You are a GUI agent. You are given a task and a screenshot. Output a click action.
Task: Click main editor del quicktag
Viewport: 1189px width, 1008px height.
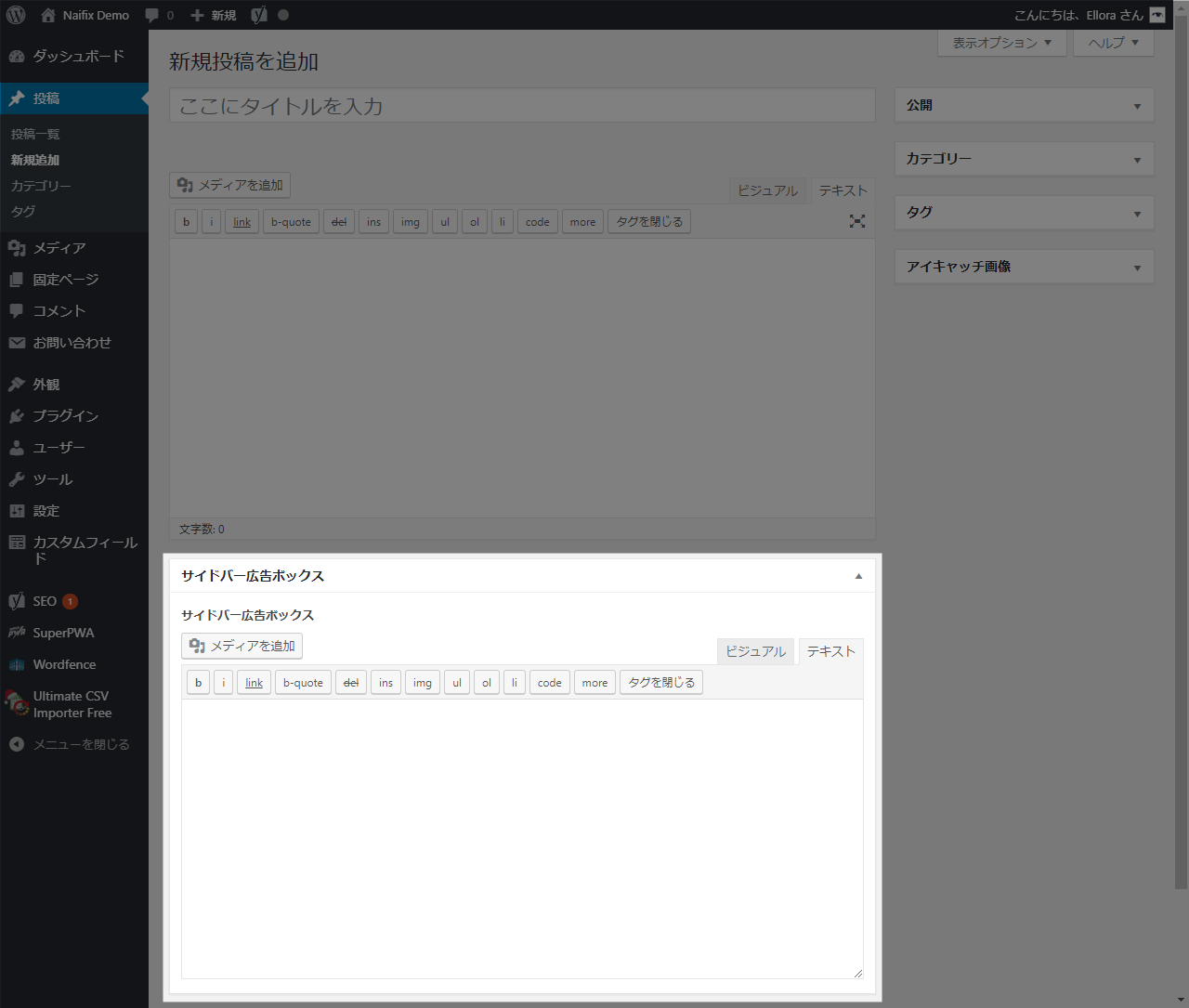tap(339, 222)
